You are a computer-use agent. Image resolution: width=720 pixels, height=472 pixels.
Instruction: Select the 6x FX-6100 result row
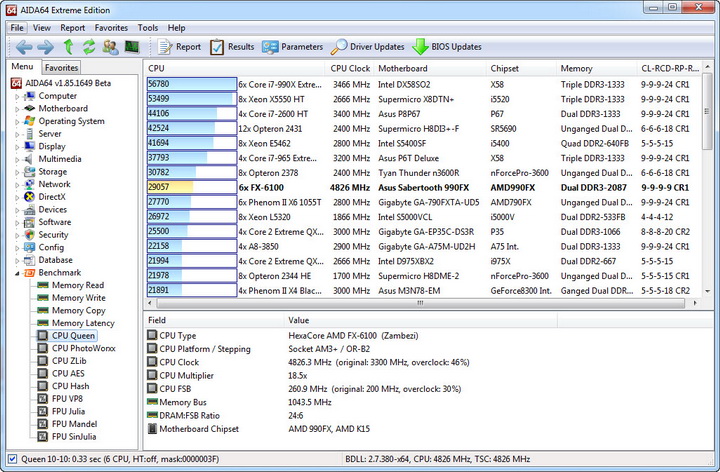tap(424, 187)
